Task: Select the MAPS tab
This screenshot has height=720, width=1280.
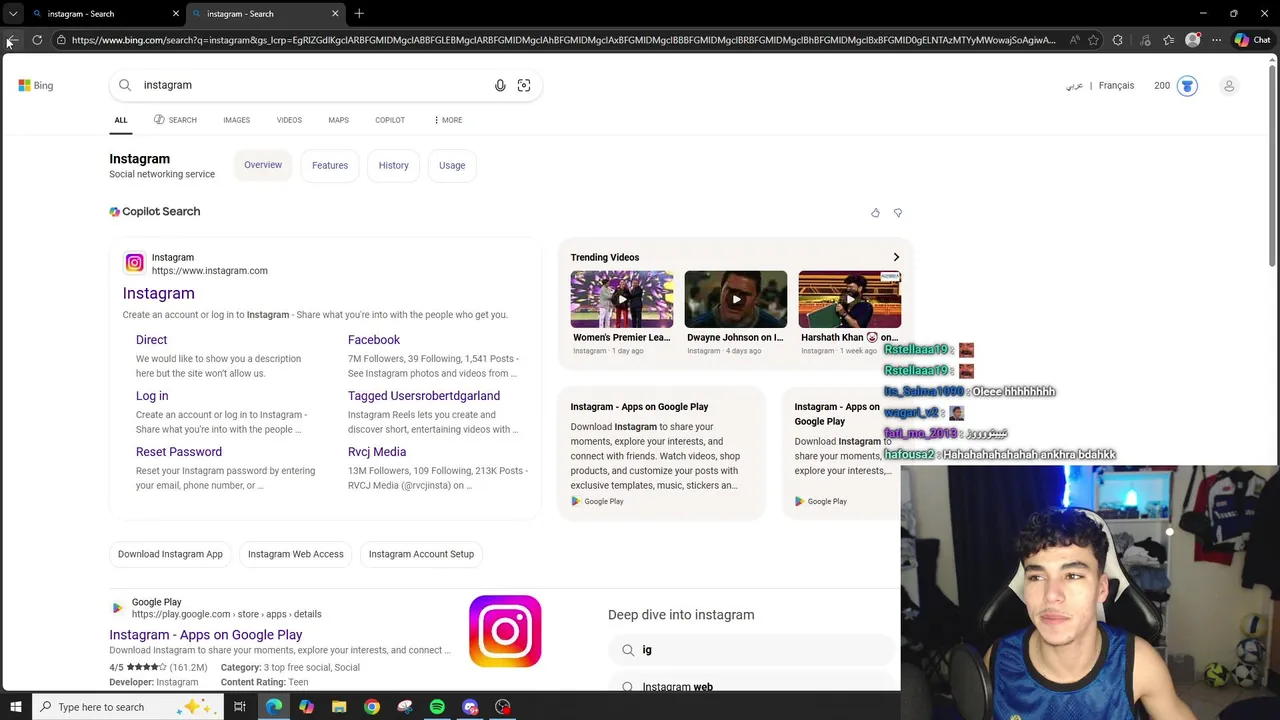Action: click(339, 120)
